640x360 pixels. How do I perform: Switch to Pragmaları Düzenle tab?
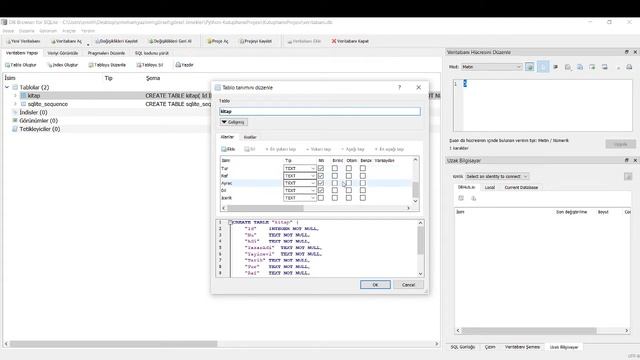click(106, 53)
